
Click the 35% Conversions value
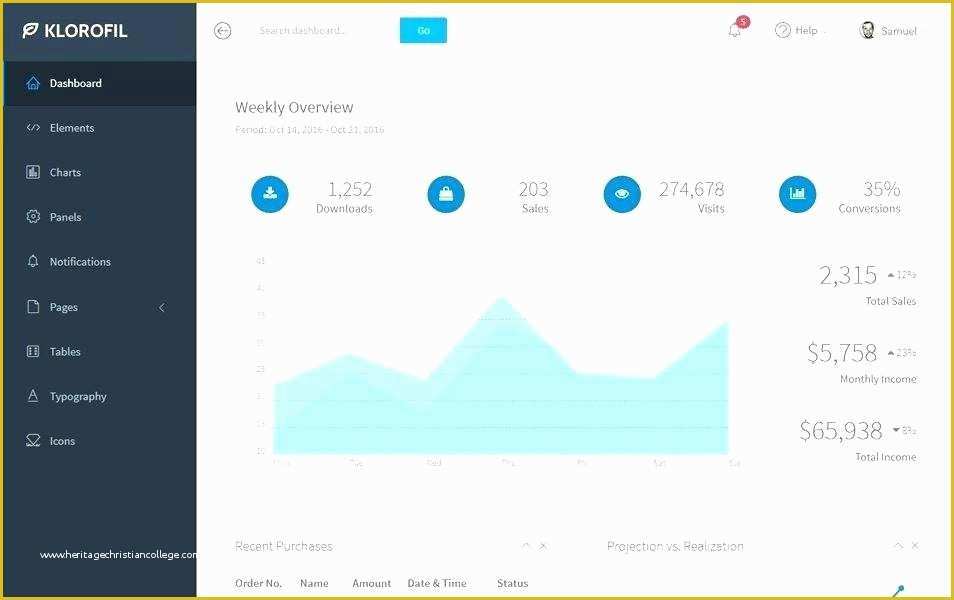coord(882,189)
